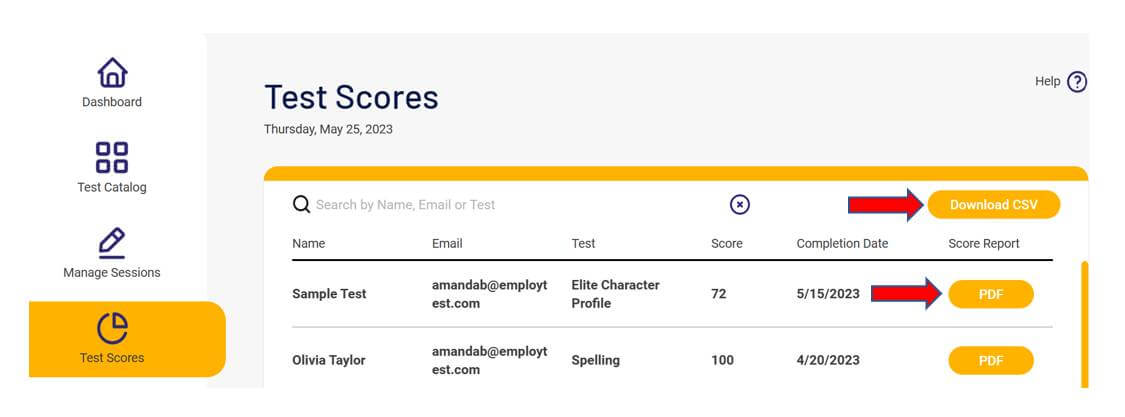
Task: Click the Help question mark icon
Action: (x=1077, y=82)
